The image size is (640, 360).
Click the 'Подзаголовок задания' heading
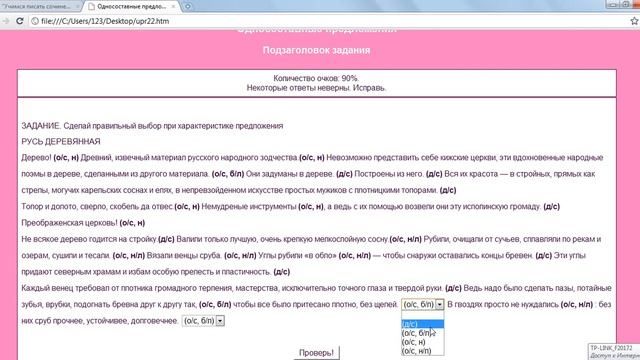tap(316, 50)
